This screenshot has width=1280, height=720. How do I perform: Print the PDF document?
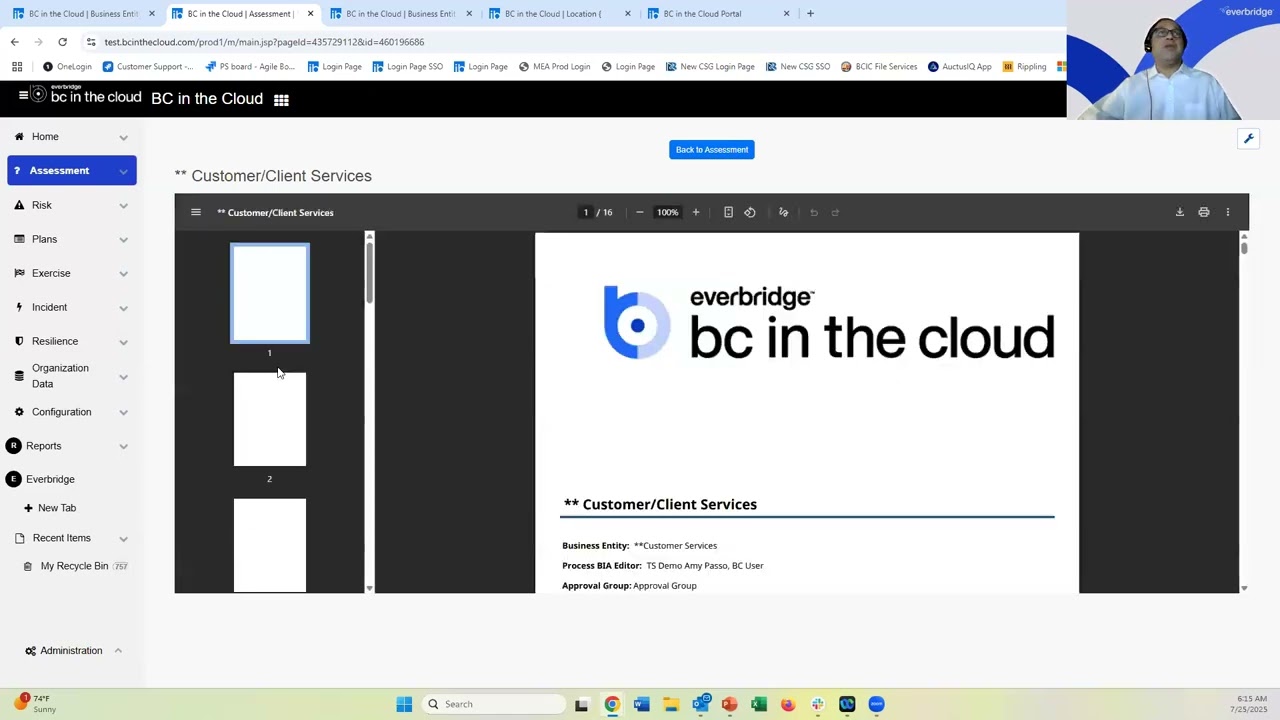[1204, 212]
